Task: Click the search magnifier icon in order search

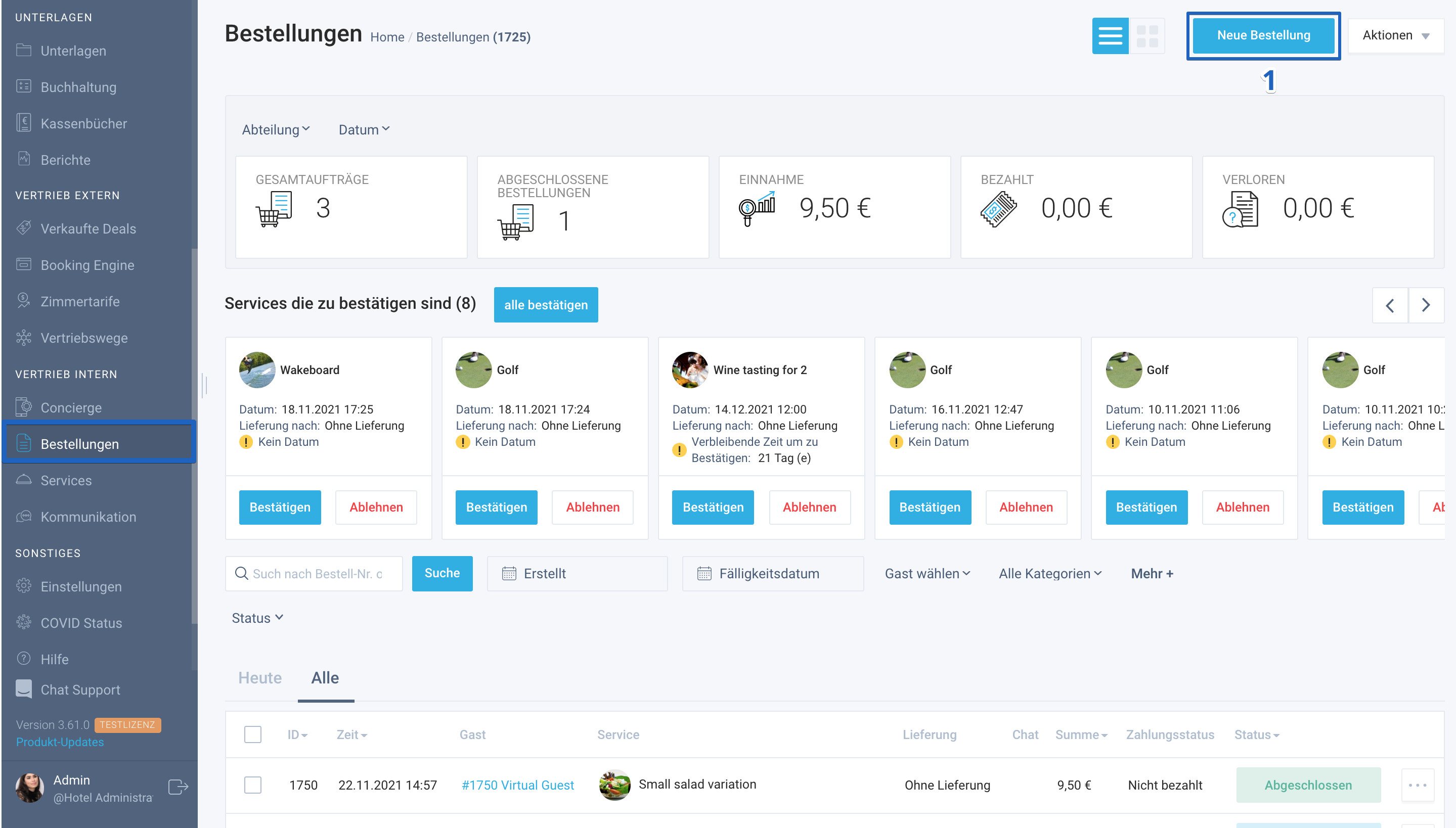Action: coord(241,573)
